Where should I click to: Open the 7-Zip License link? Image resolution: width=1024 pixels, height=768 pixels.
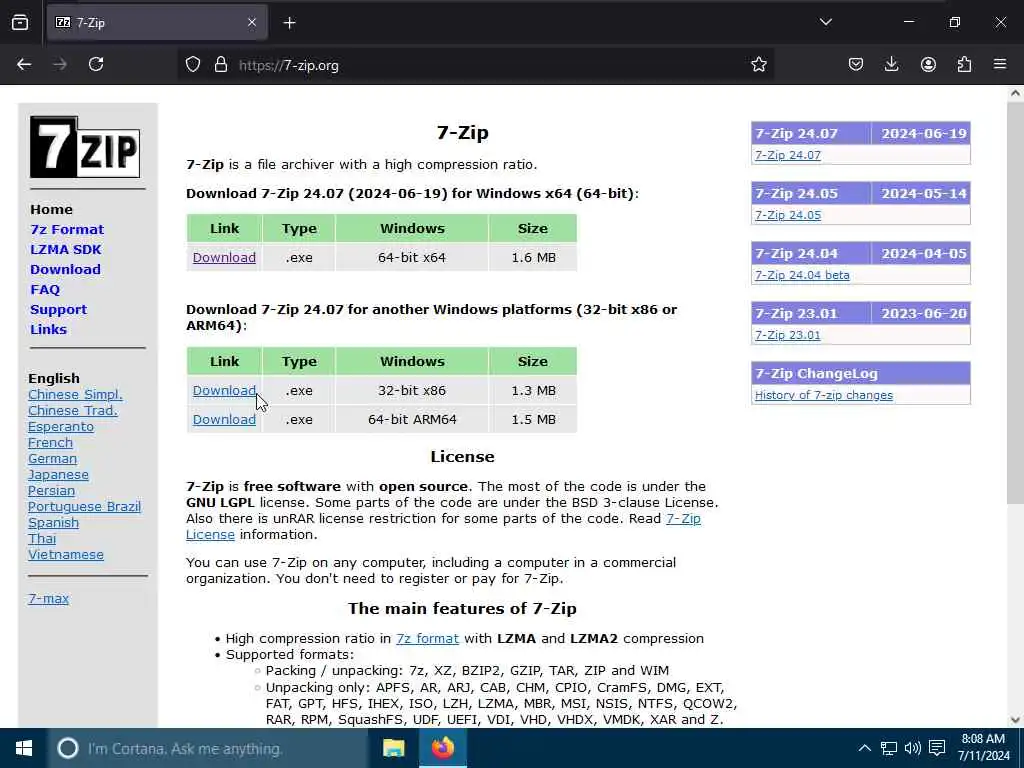pos(443,526)
